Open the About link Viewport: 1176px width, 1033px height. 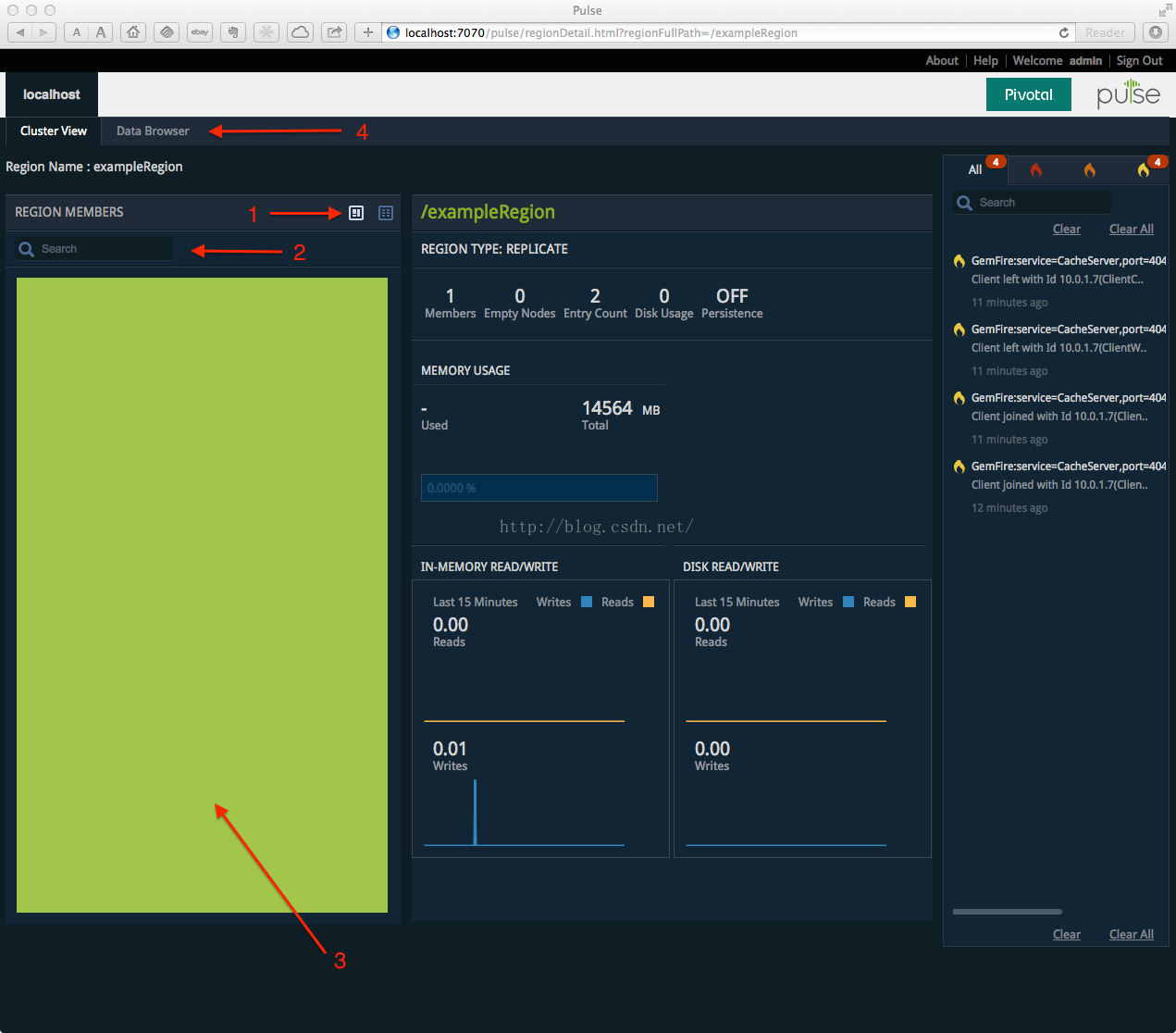point(942,60)
